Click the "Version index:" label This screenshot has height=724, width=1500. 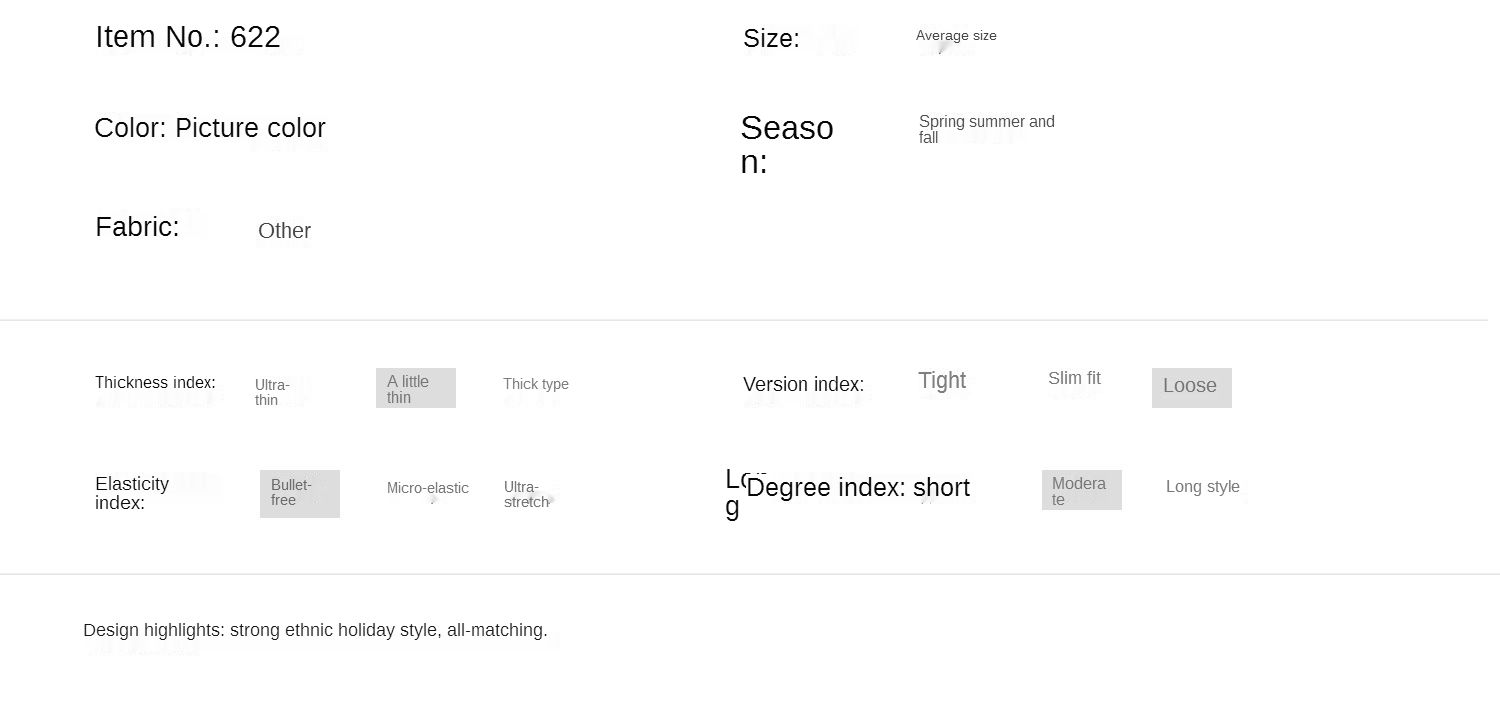803,385
